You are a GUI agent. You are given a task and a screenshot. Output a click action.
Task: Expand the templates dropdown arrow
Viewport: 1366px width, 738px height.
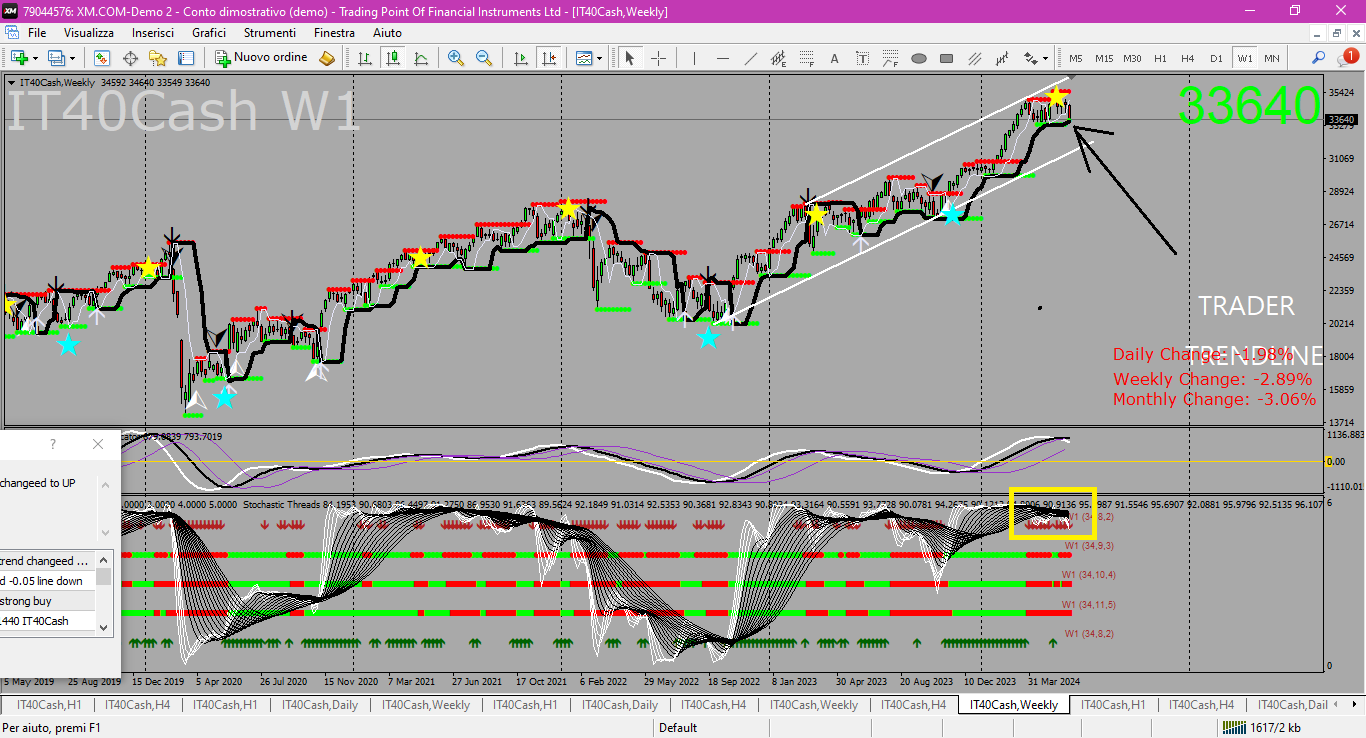tap(599, 58)
